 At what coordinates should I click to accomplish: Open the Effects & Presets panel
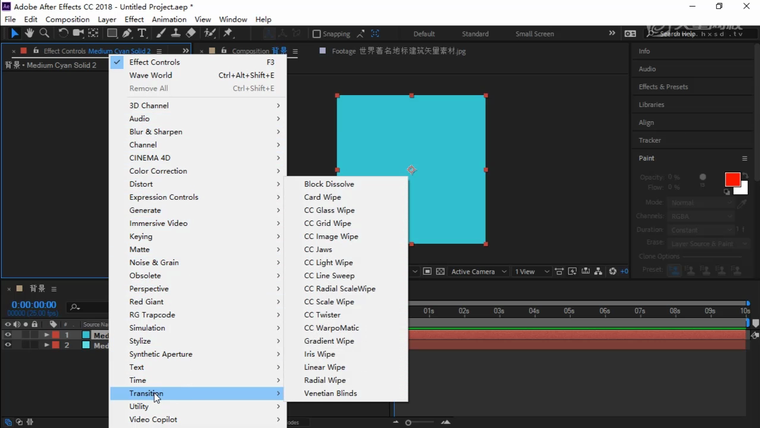(663, 87)
